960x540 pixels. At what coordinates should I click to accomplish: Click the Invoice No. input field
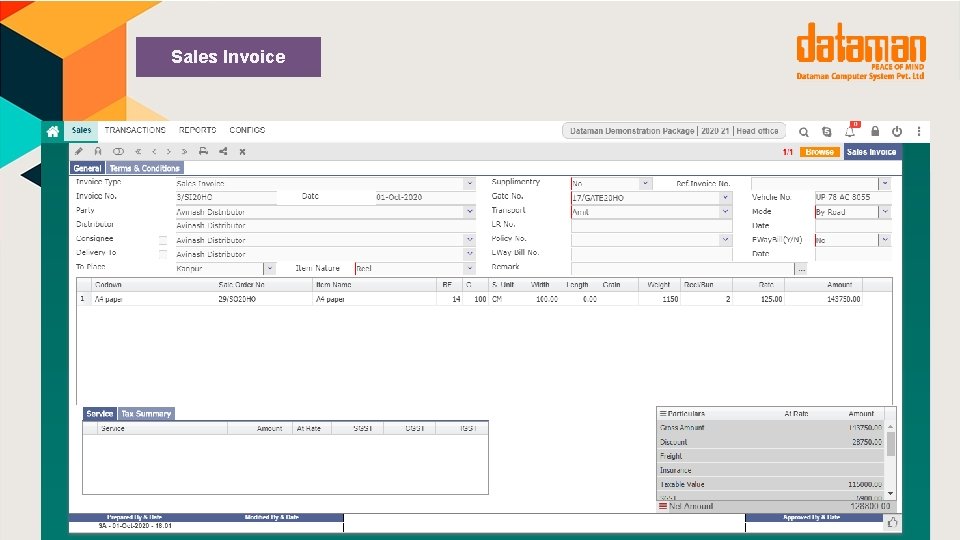(x=226, y=197)
